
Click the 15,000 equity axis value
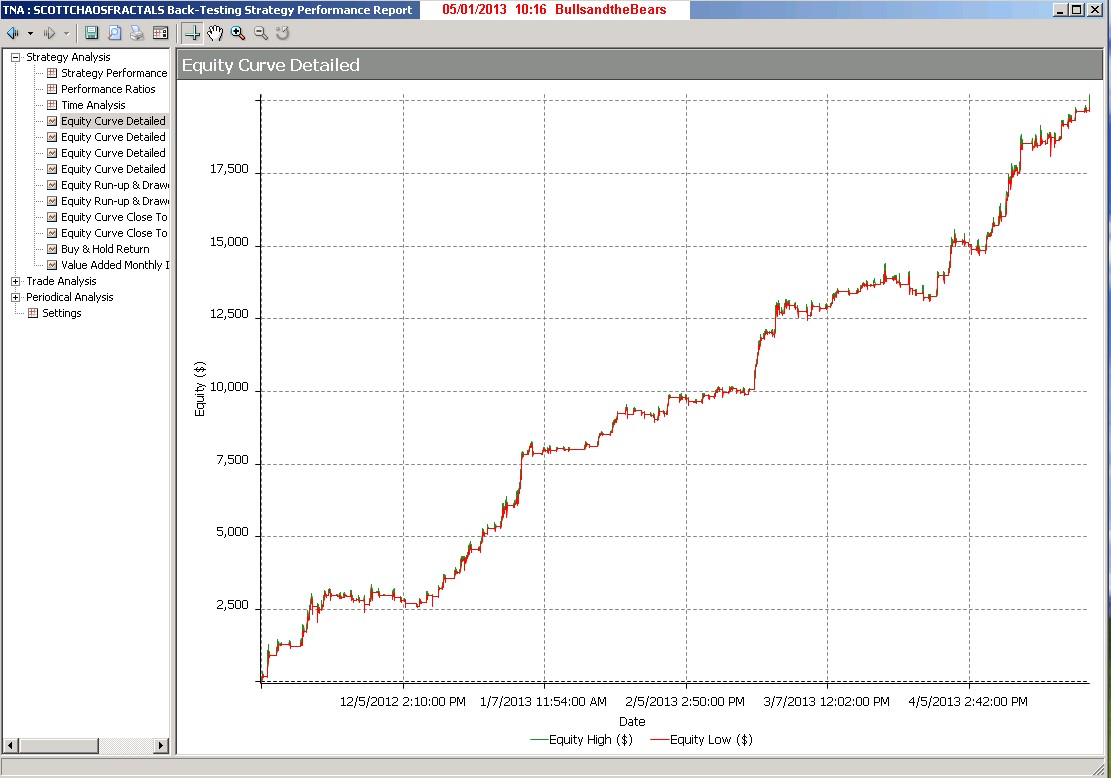coord(229,242)
